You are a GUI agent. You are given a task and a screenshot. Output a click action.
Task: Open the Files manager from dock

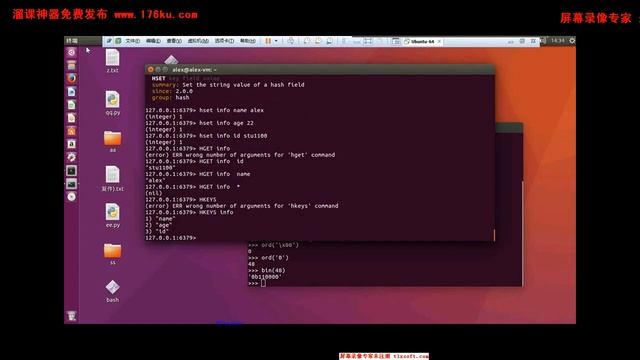coord(71,65)
